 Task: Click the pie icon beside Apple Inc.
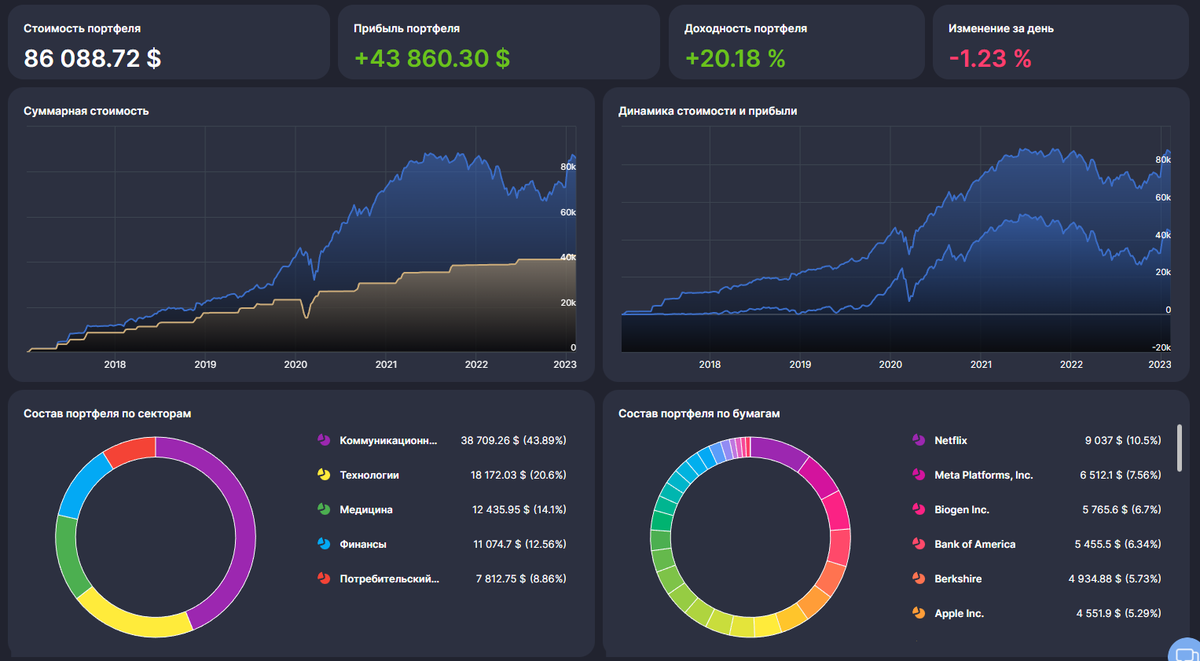coord(918,613)
